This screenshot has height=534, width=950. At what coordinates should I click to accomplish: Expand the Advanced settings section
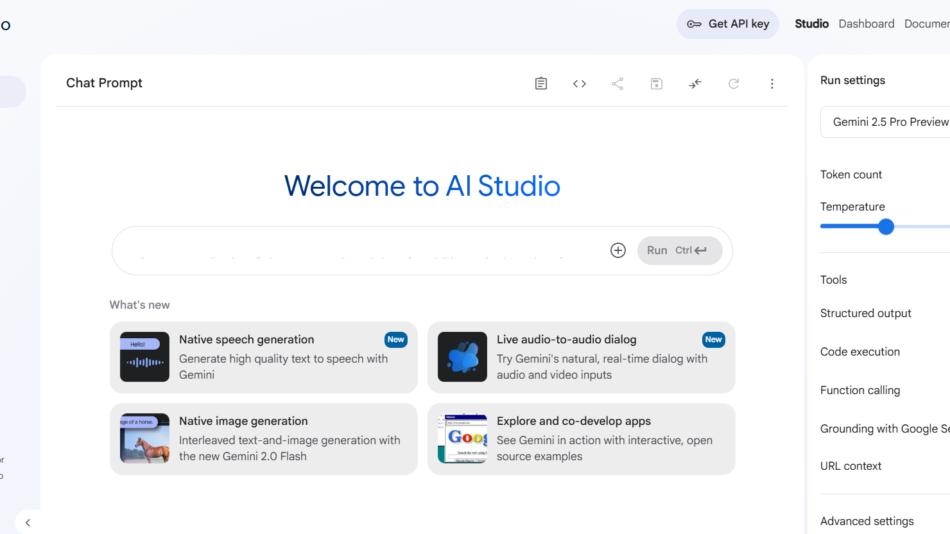click(866, 521)
